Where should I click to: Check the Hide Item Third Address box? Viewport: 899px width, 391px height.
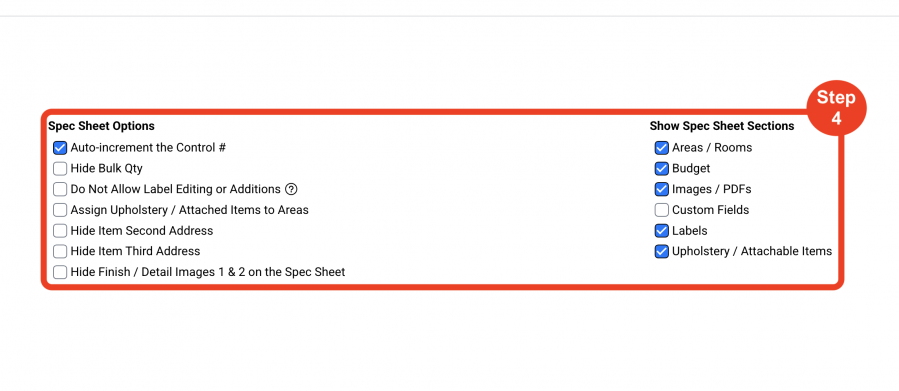60,251
